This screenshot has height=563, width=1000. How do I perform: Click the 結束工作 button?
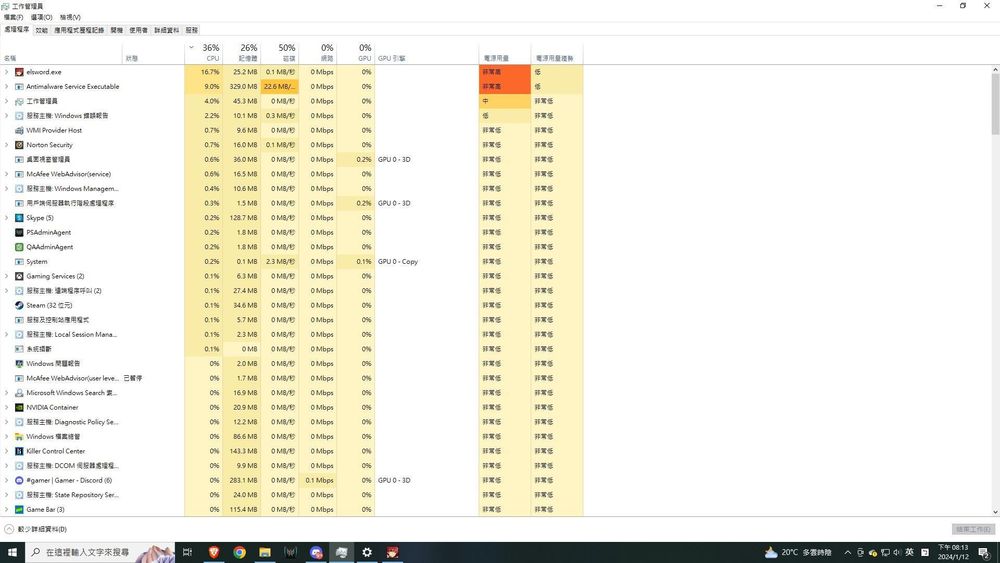point(972,529)
